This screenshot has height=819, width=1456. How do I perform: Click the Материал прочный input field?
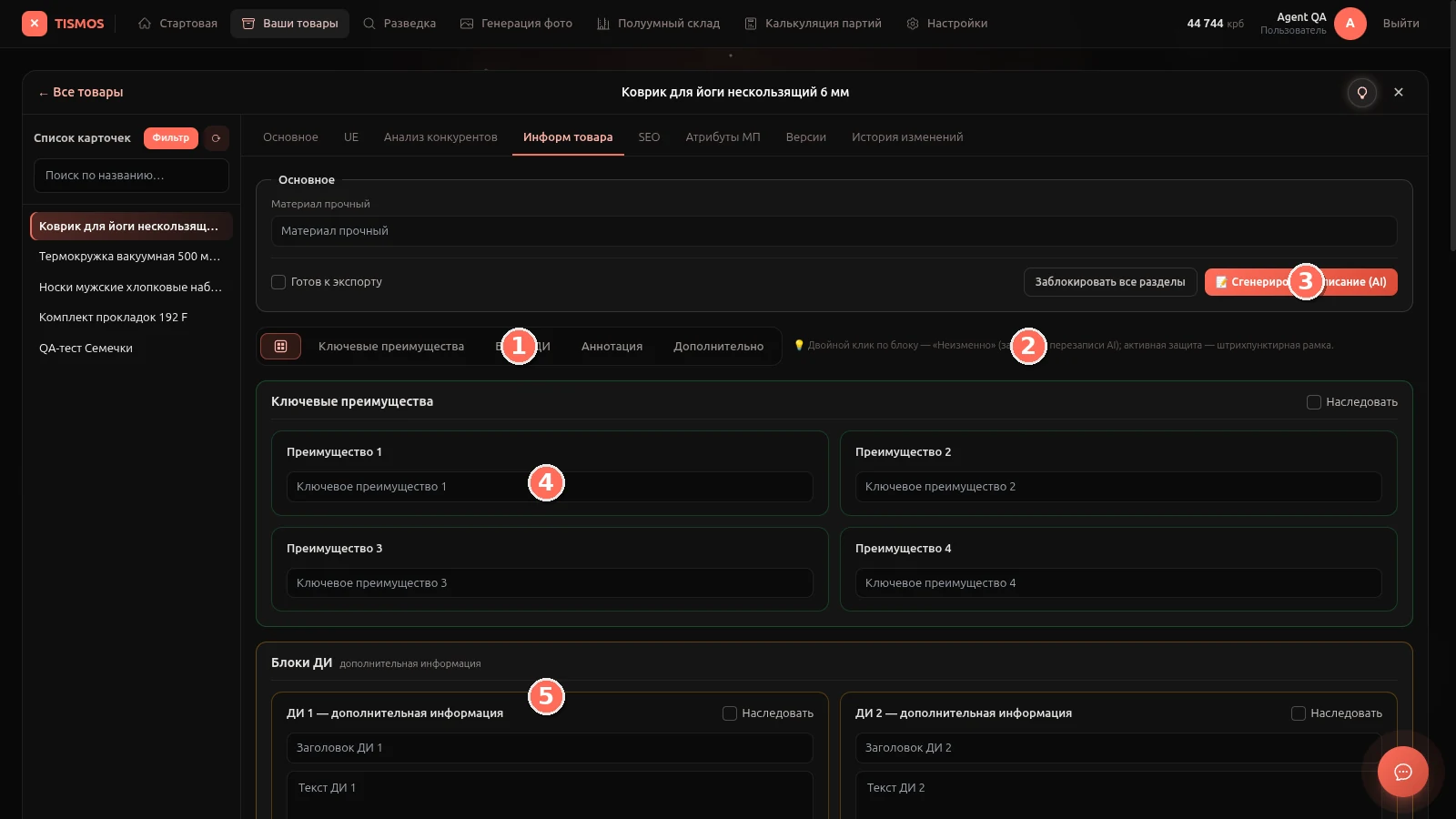[834, 231]
